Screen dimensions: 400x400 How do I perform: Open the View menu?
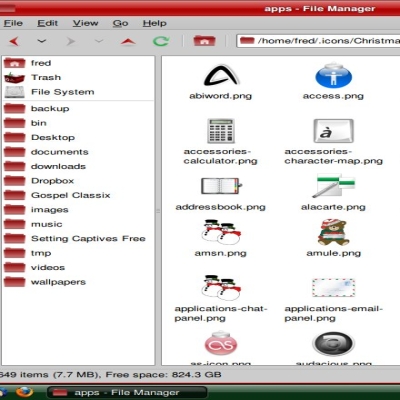tap(85, 23)
